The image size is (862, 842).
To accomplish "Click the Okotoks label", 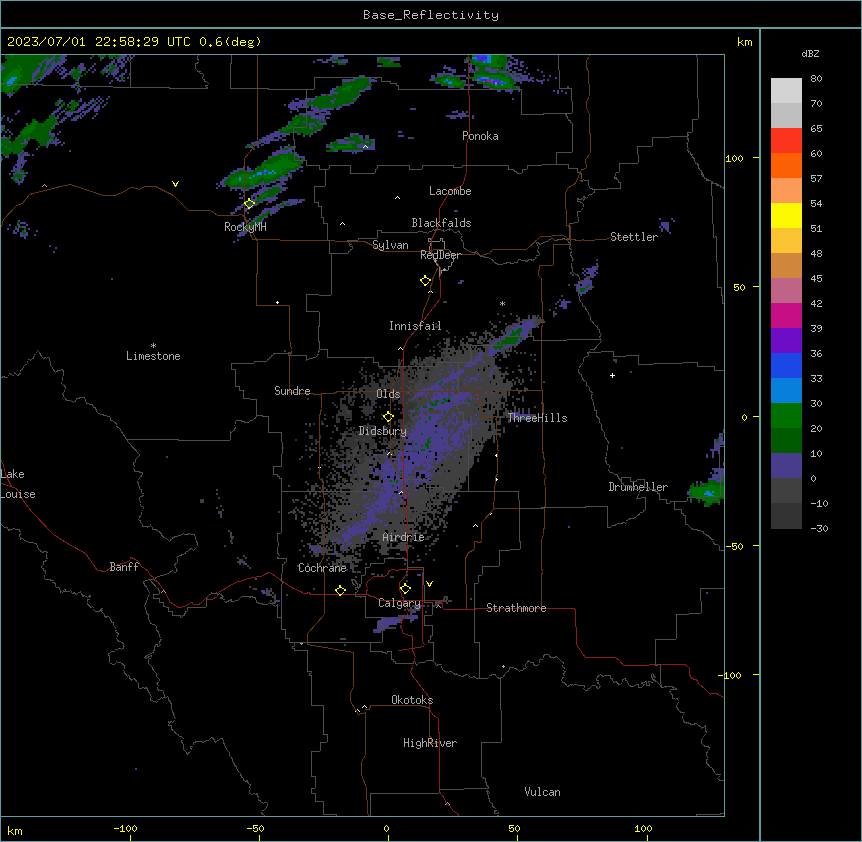I will (x=412, y=700).
